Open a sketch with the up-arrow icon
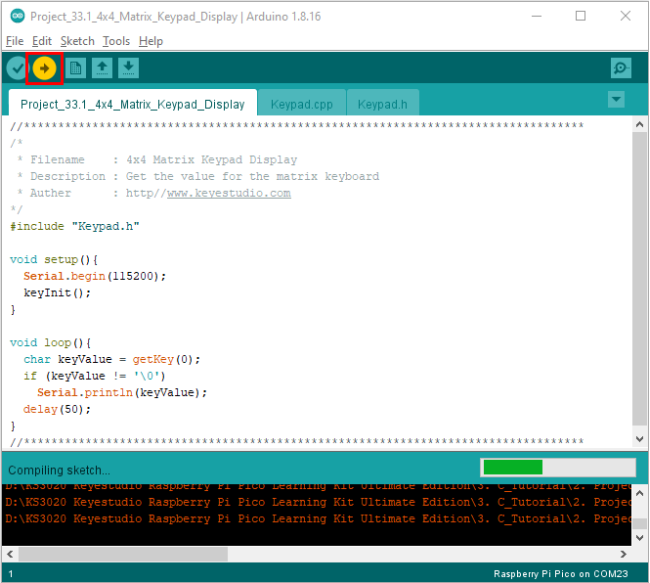 [x=102, y=68]
